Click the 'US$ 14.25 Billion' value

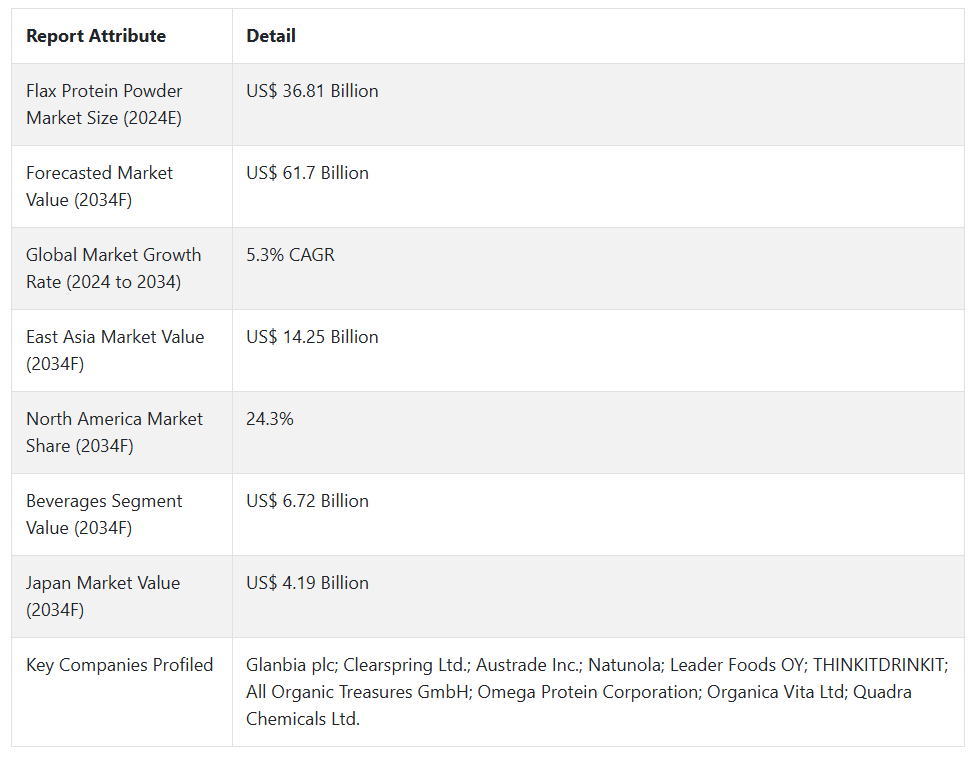coord(312,337)
